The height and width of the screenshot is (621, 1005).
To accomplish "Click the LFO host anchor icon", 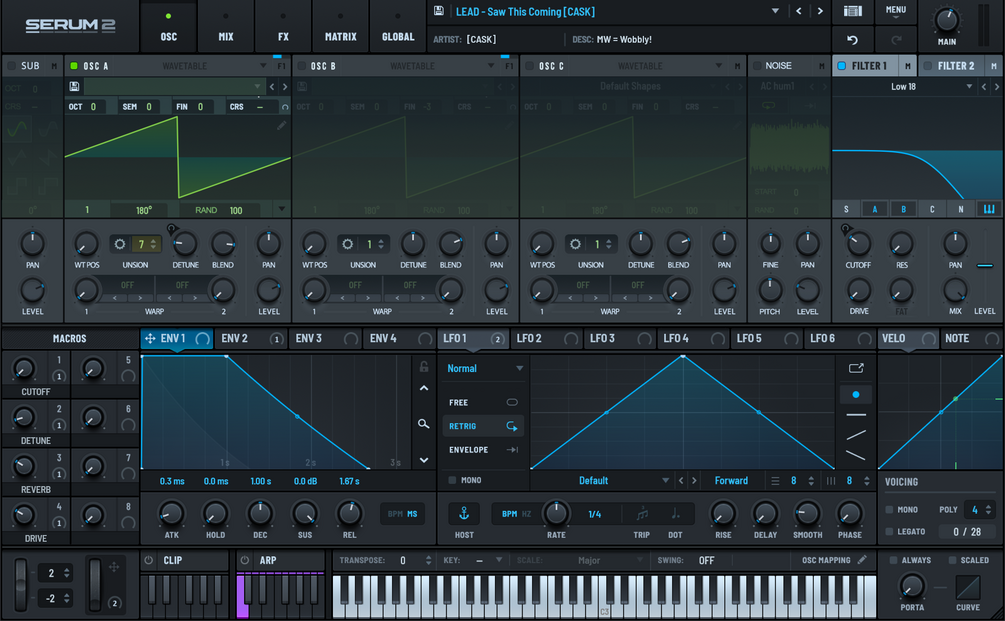I will tap(464, 513).
